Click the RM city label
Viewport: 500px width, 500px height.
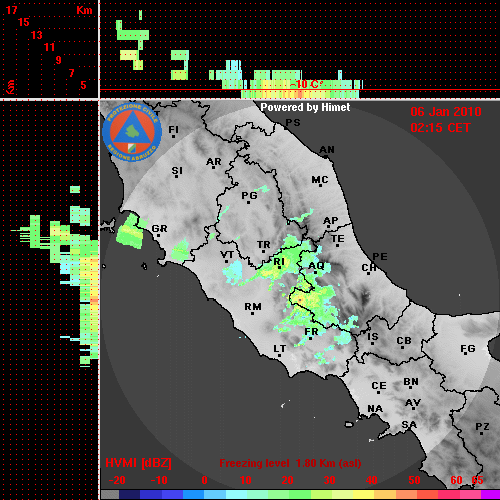(x=253, y=307)
